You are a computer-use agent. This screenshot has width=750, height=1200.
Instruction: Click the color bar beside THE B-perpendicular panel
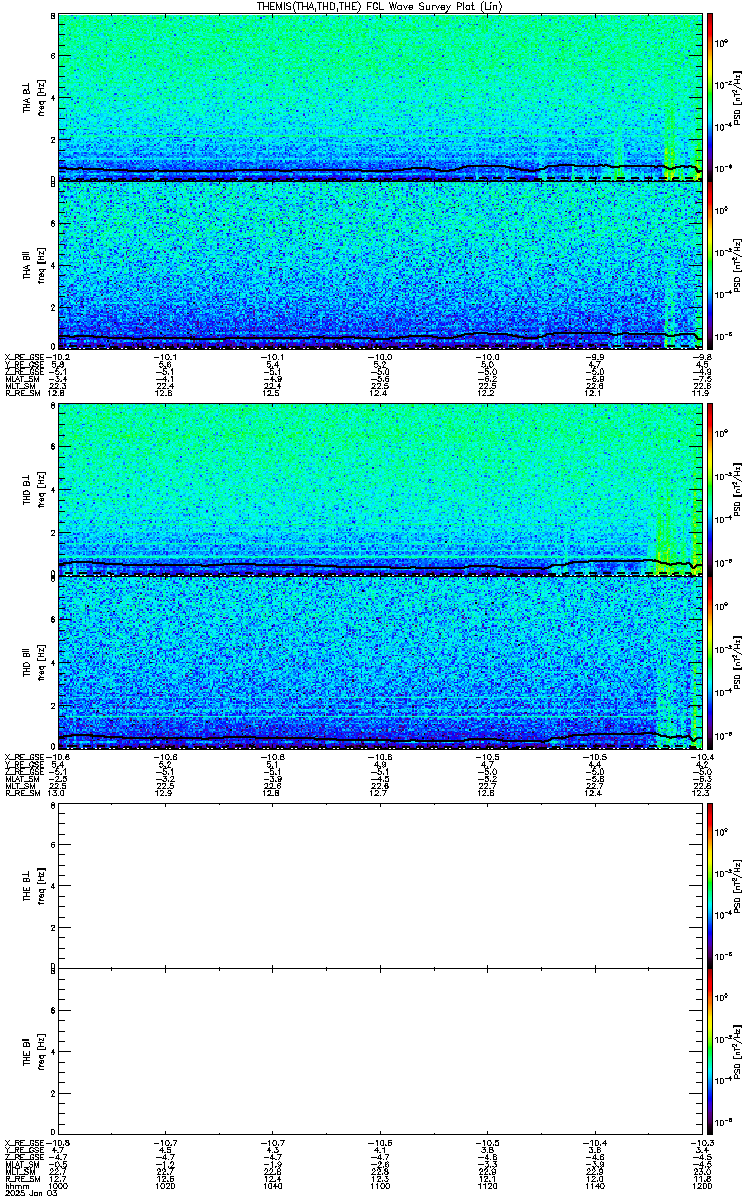point(710,885)
